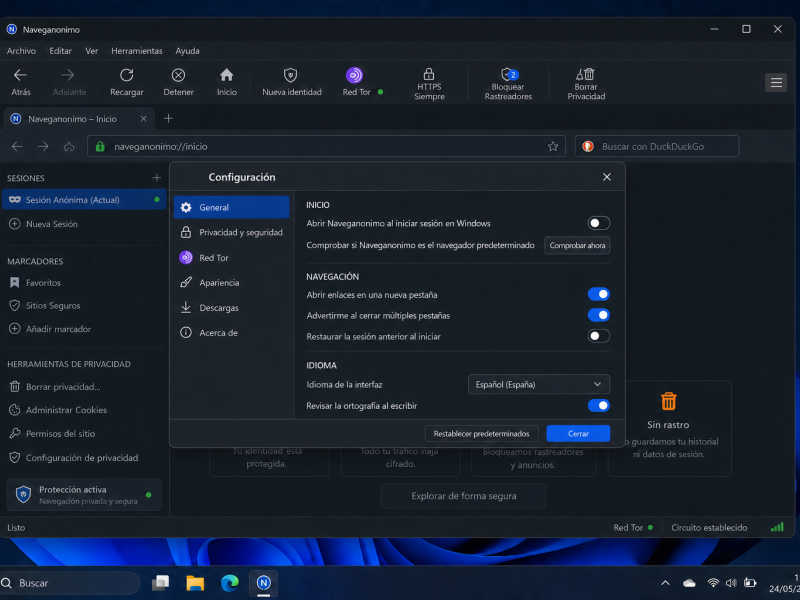Open Favoritos under Marcadores

coord(84,283)
